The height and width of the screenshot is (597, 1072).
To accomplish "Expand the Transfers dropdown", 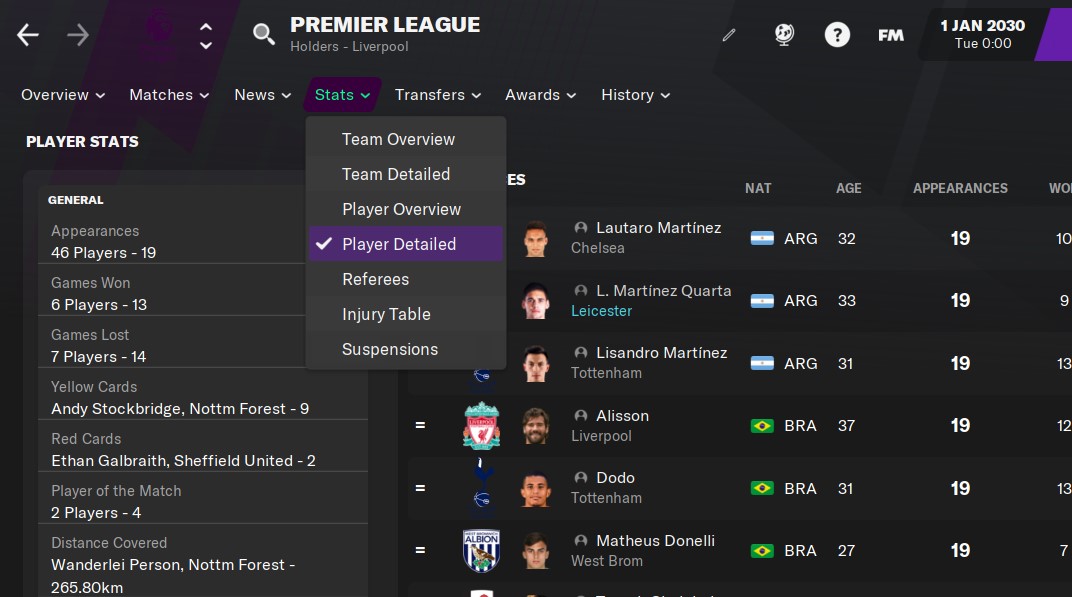I will coord(438,94).
